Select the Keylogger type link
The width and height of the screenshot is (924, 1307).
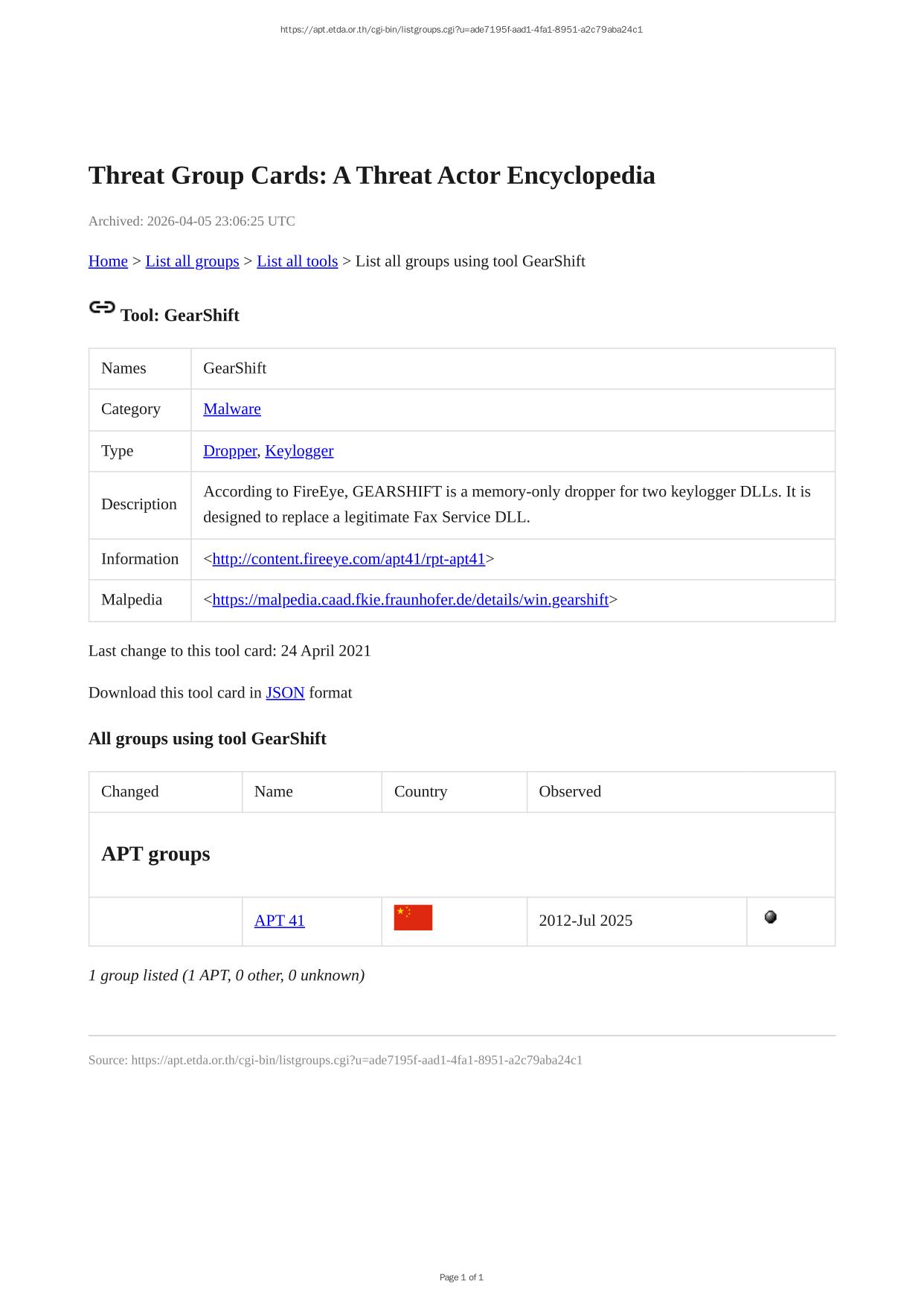[299, 450]
